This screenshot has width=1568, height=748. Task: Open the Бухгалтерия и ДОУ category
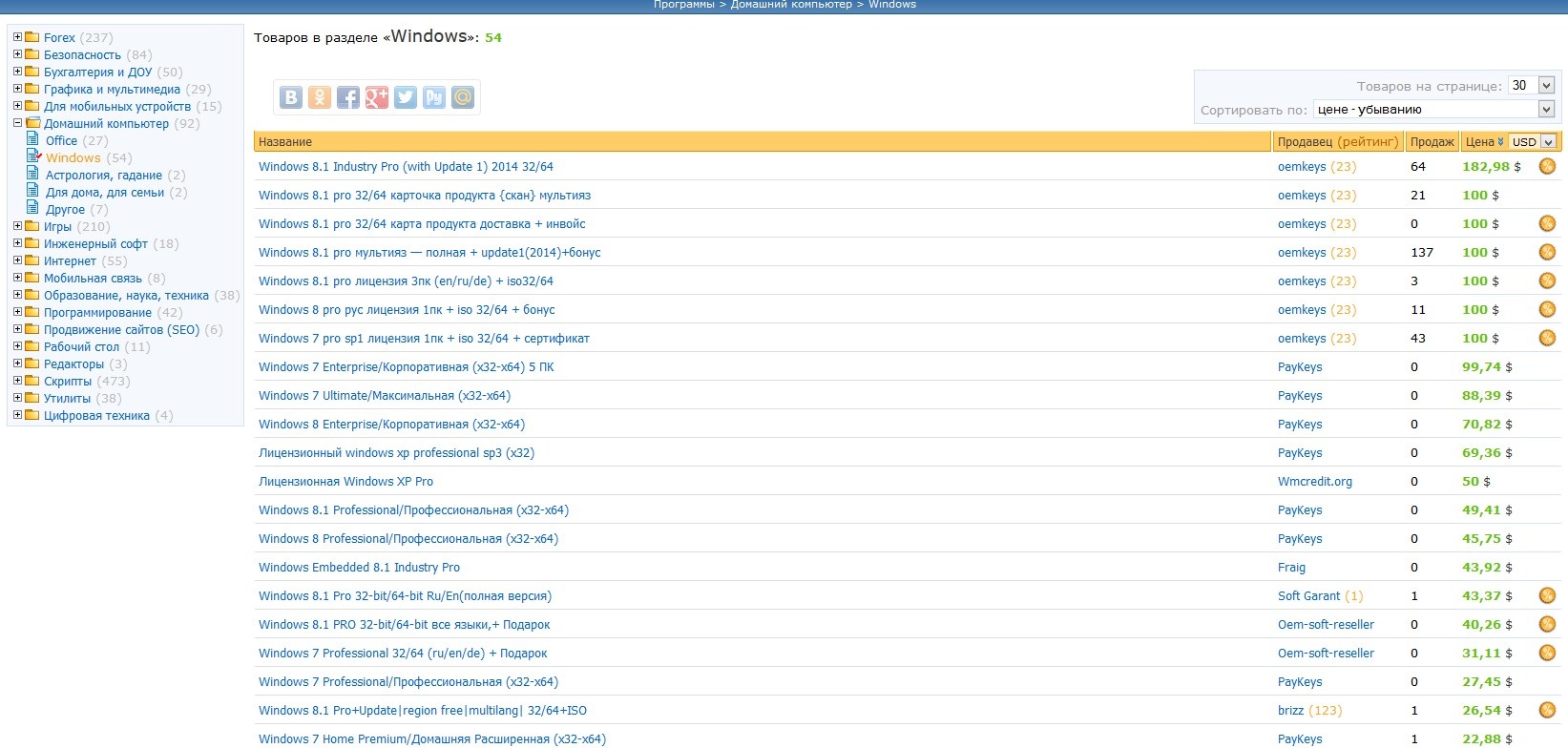click(97, 72)
